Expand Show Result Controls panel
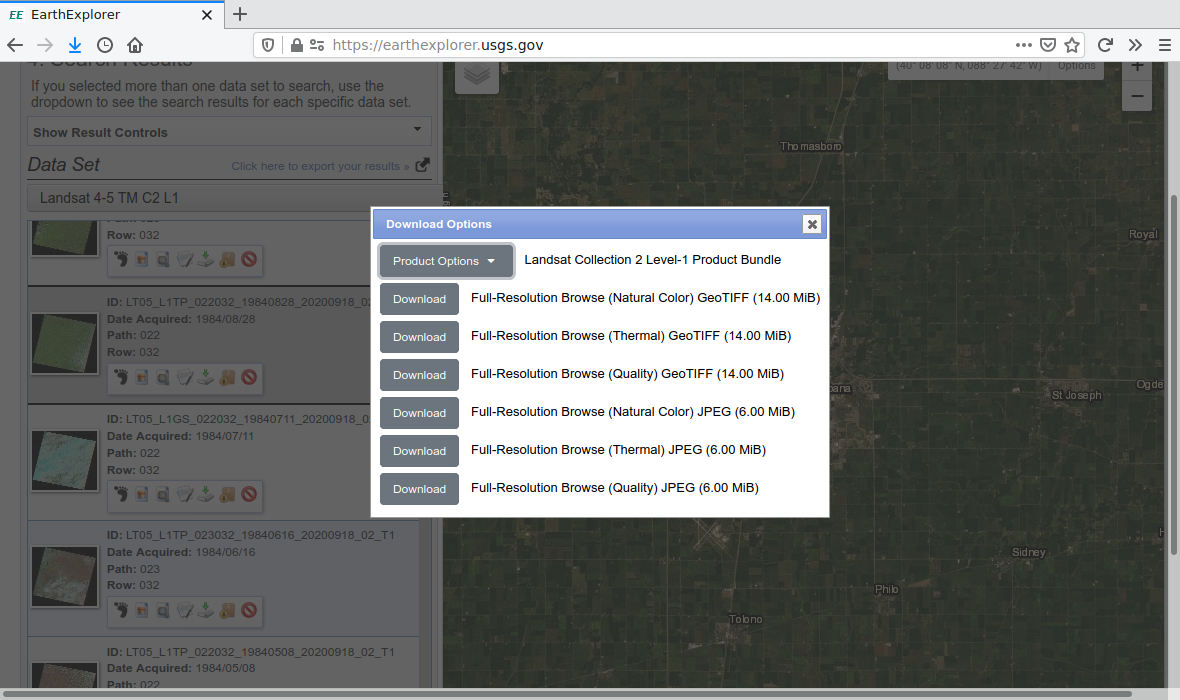 pos(229,131)
